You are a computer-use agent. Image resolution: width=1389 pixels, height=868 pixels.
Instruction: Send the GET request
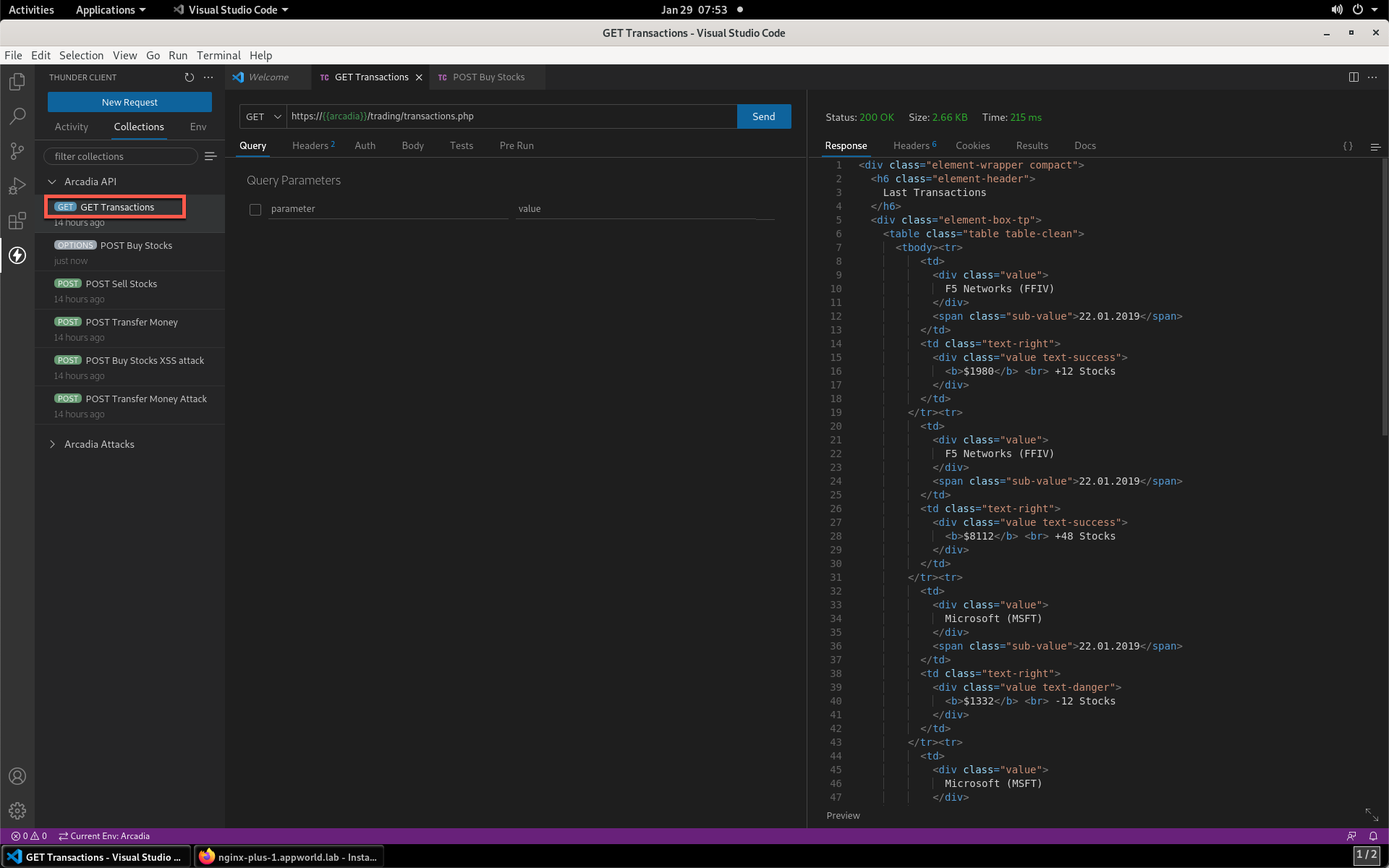point(764,116)
